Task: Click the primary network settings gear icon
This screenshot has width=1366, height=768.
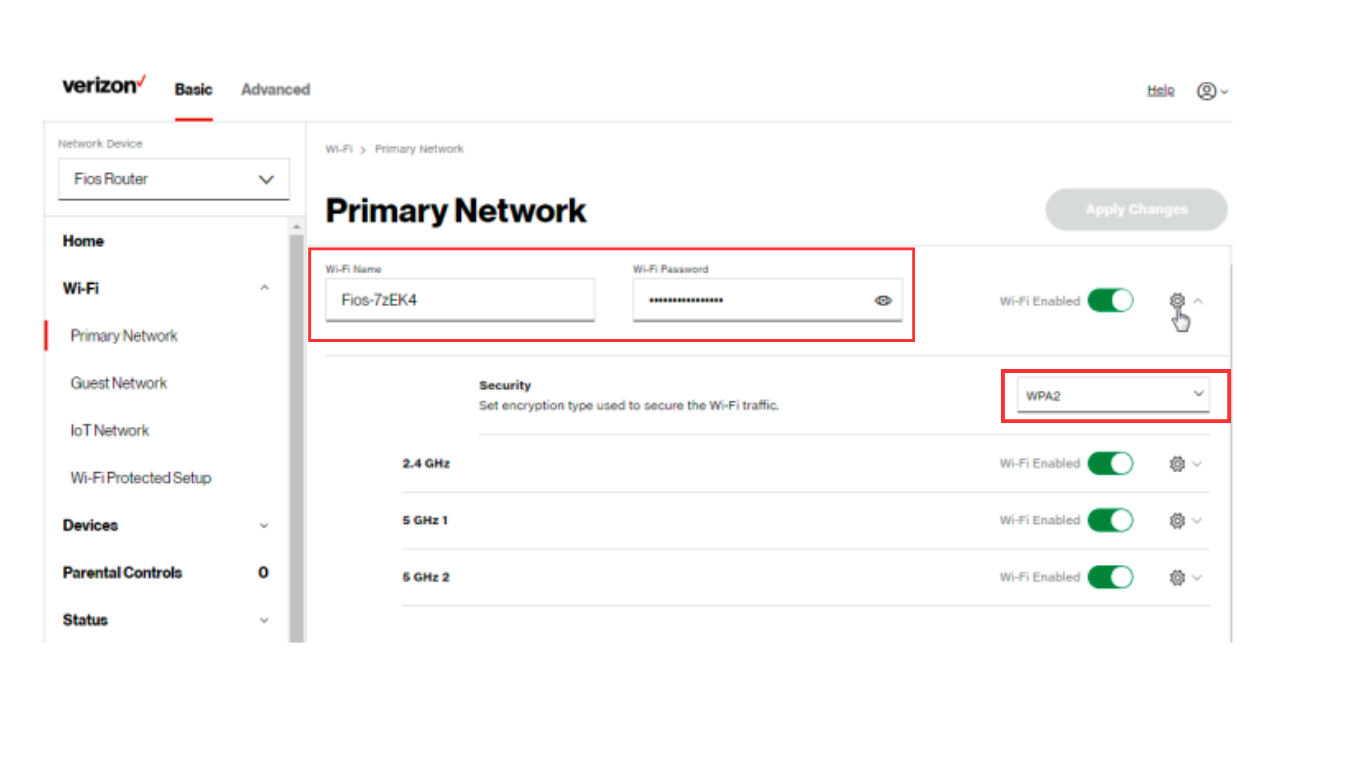Action: click(x=1177, y=300)
